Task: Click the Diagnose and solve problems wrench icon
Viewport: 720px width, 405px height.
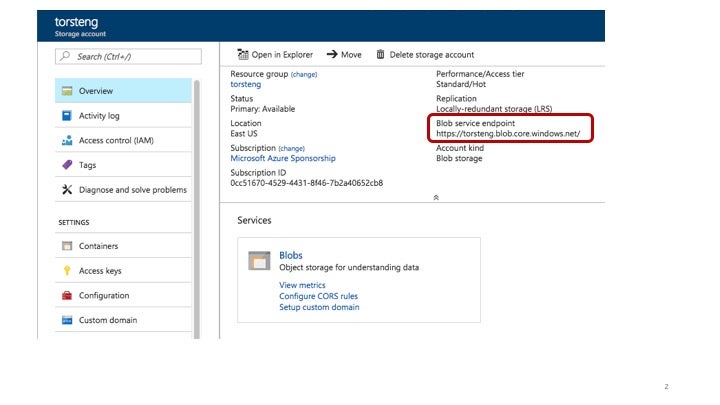Action: 67,190
